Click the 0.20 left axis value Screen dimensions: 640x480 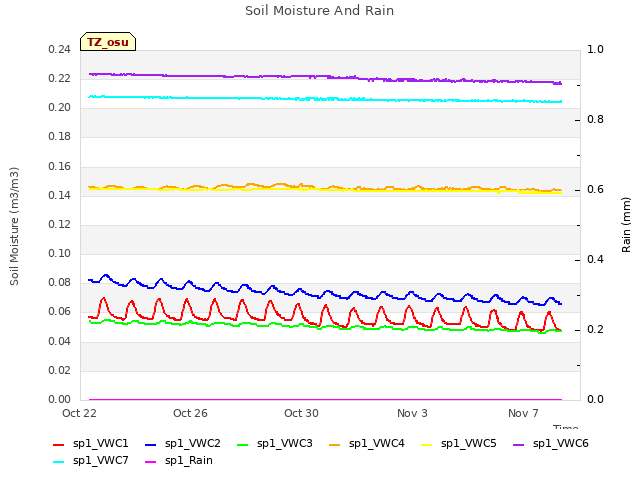pos(60,108)
